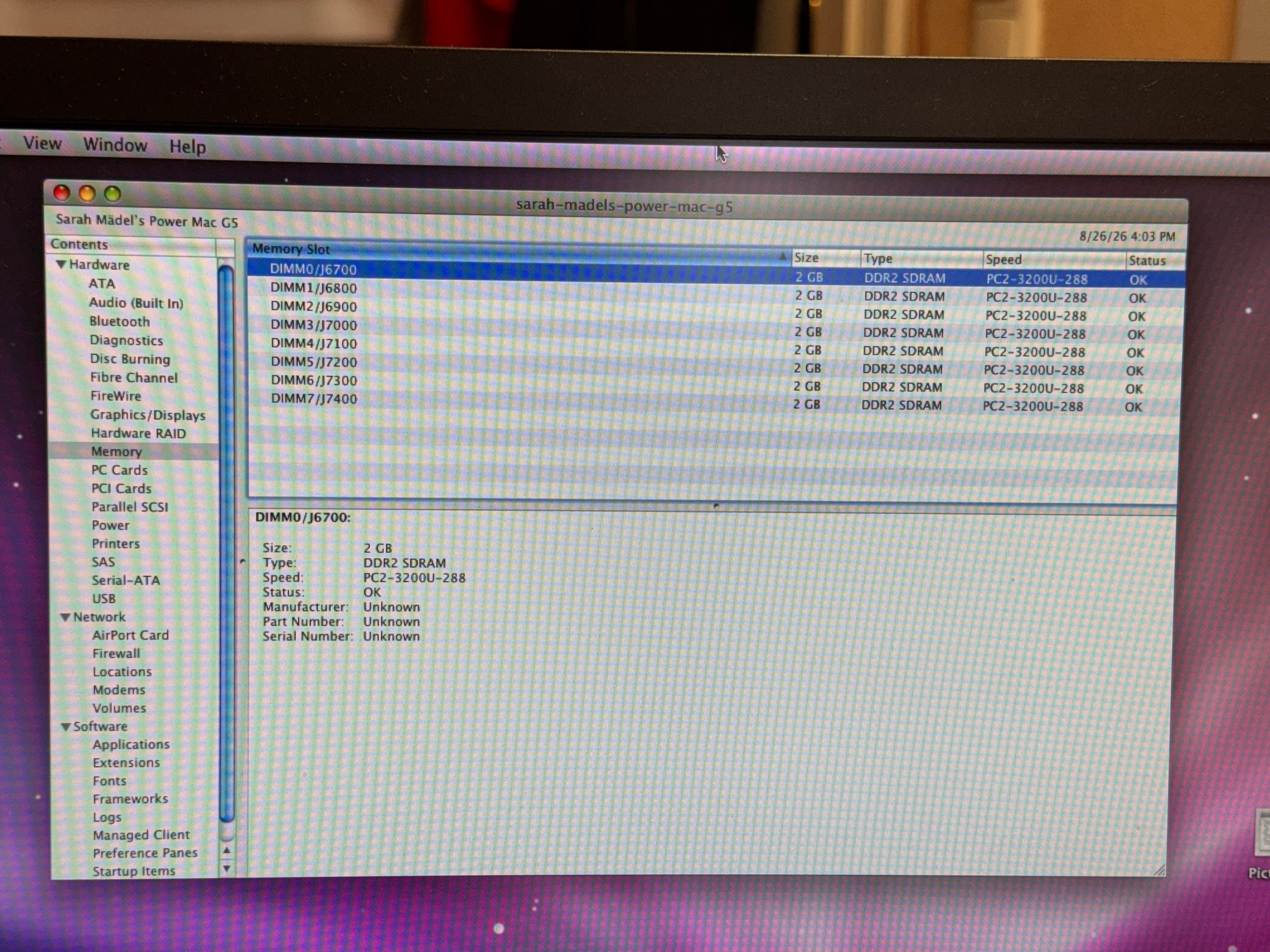The image size is (1270, 952).
Task: Collapse the Software section triangle
Action: pos(66,726)
